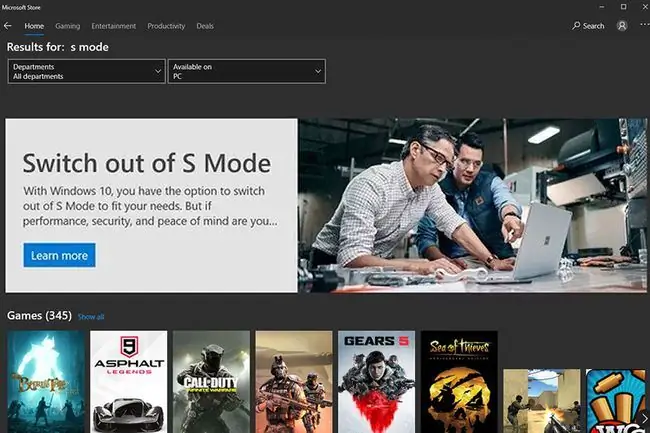The height and width of the screenshot is (433, 650).
Task: Open the Switch out of S Mode banner image
Action: pyautogui.click(x=472, y=206)
